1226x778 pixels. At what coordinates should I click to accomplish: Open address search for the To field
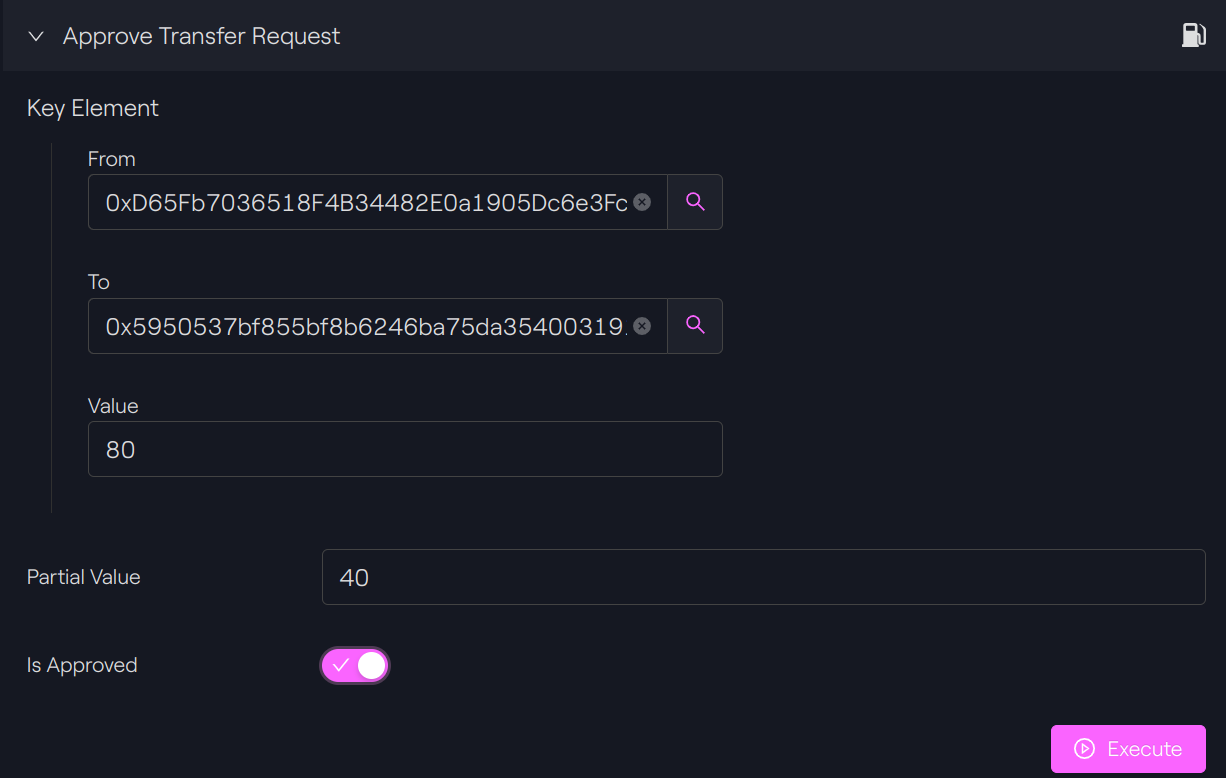[x=695, y=326]
